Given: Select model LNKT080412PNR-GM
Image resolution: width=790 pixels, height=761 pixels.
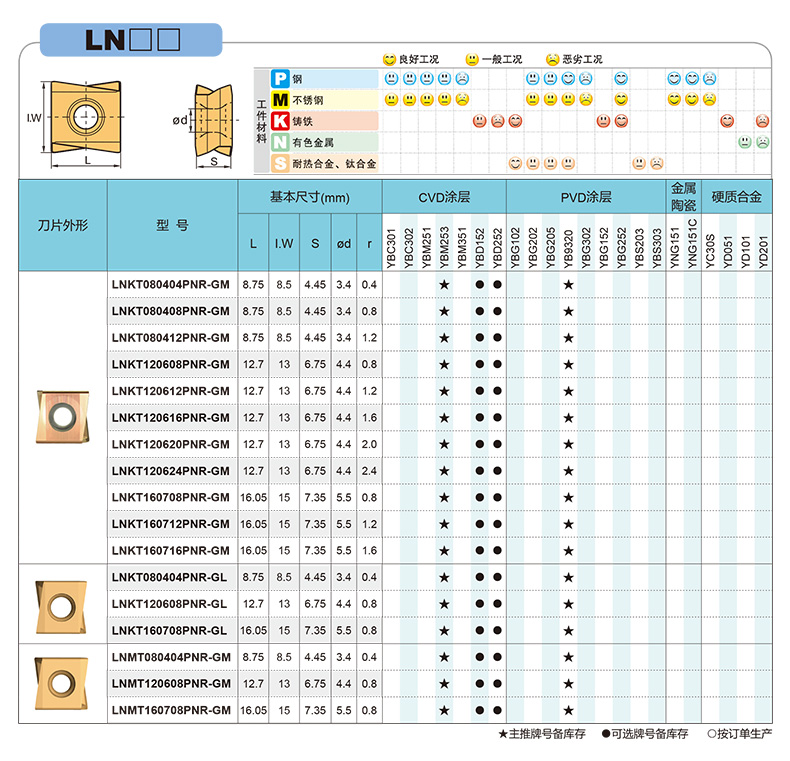Looking at the screenshot, I should pyautogui.click(x=171, y=338).
